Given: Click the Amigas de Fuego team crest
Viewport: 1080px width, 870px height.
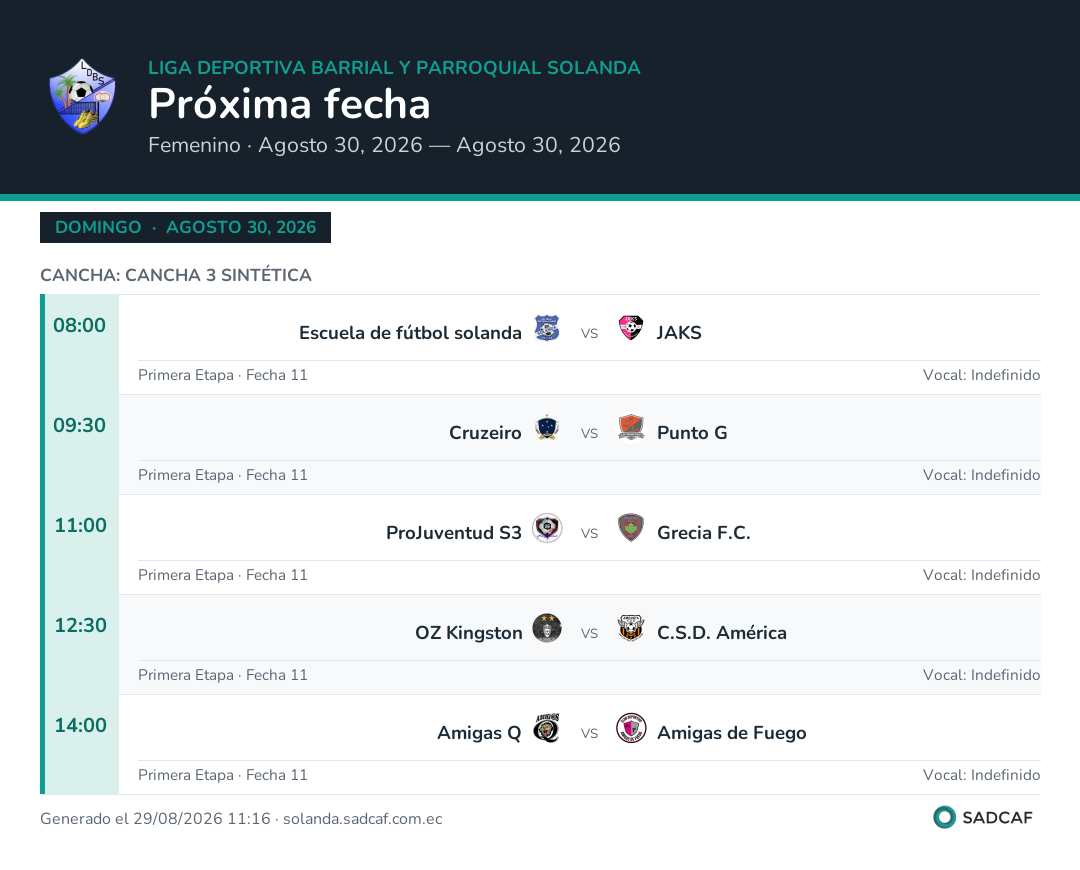Looking at the screenshot, I should point(630,728).
